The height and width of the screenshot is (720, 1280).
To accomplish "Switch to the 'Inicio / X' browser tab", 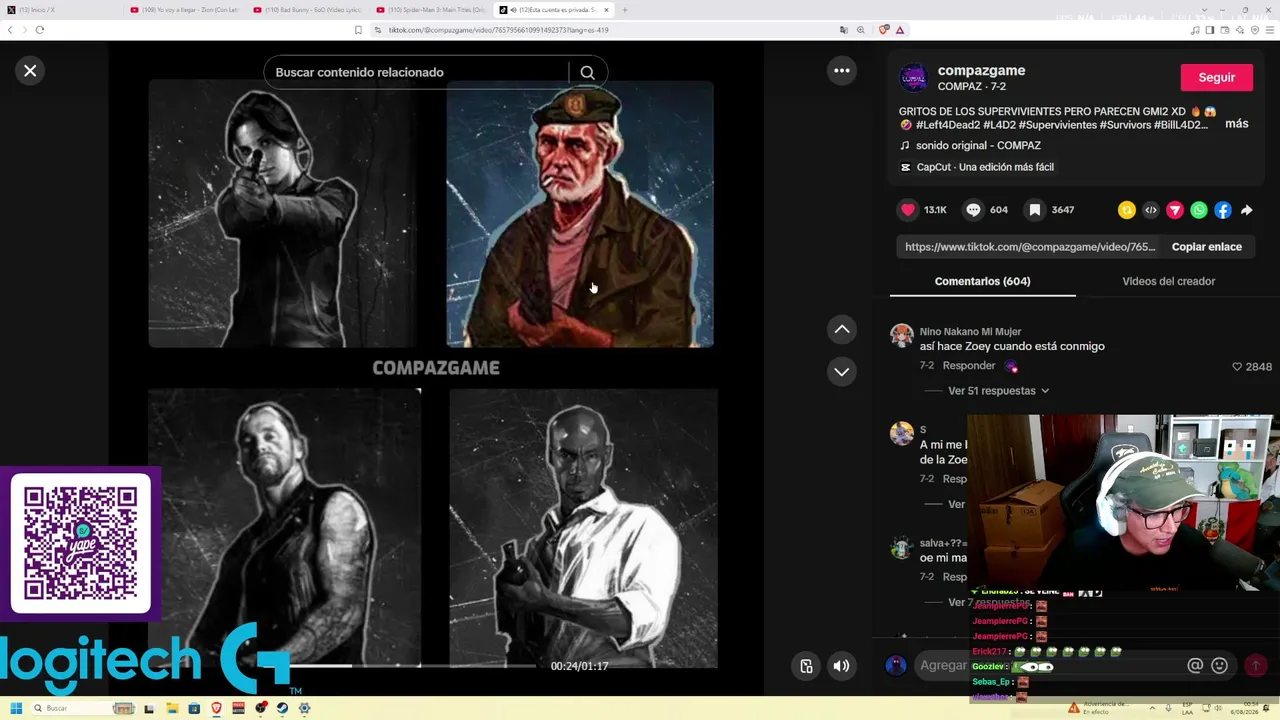I will pos(62,10).
